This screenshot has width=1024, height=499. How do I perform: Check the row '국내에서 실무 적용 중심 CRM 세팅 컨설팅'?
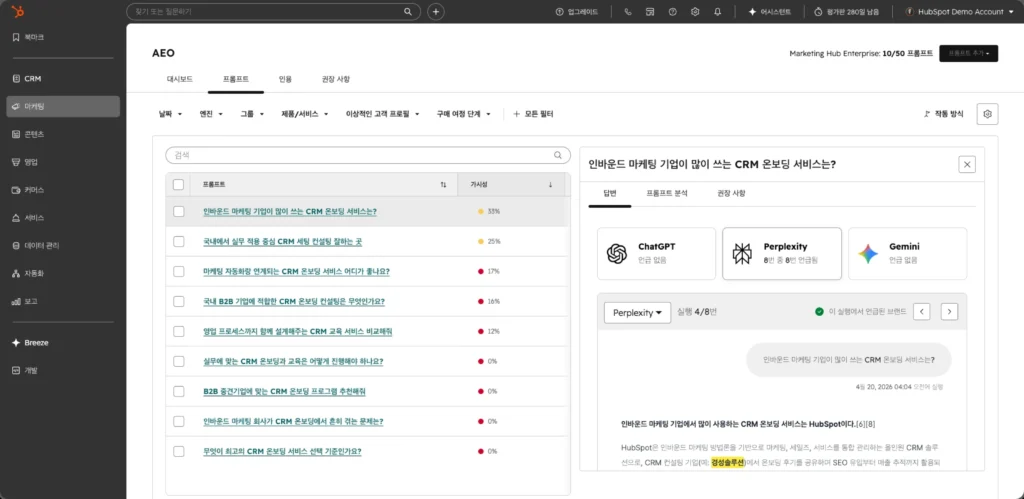pyautogui.click(x=178, y=242)
